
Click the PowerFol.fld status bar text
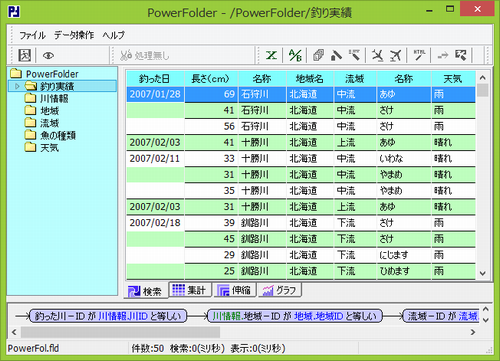tap(33, 349)
